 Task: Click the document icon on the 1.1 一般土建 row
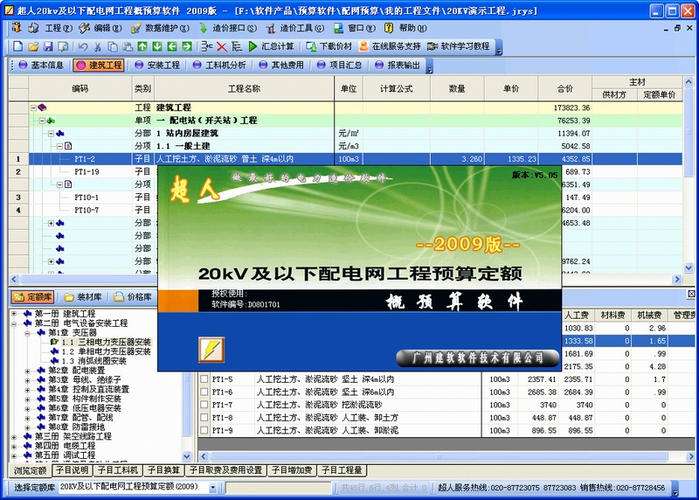[68, 146]
